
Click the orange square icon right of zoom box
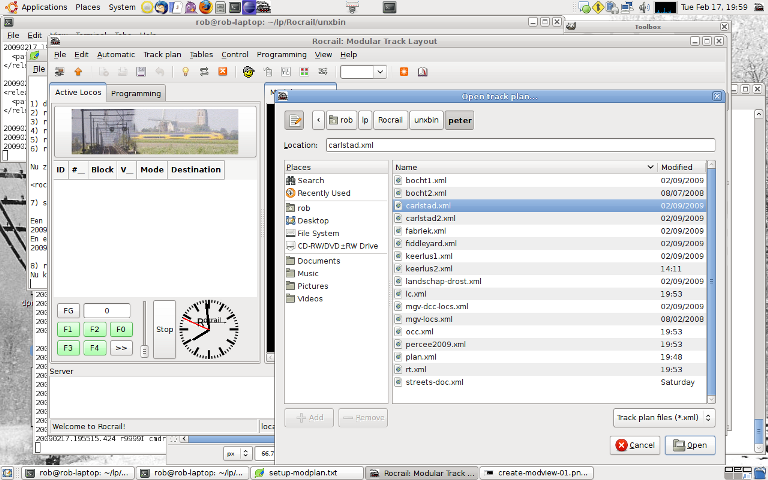pyautogui.click(x=404, y=72)
